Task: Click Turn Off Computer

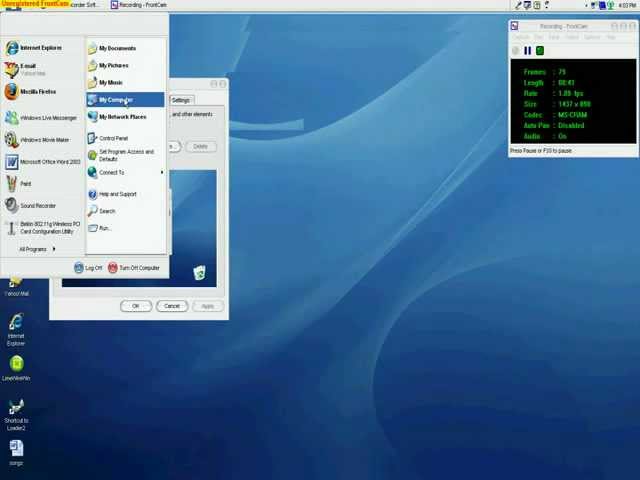Action: (134, 268)
